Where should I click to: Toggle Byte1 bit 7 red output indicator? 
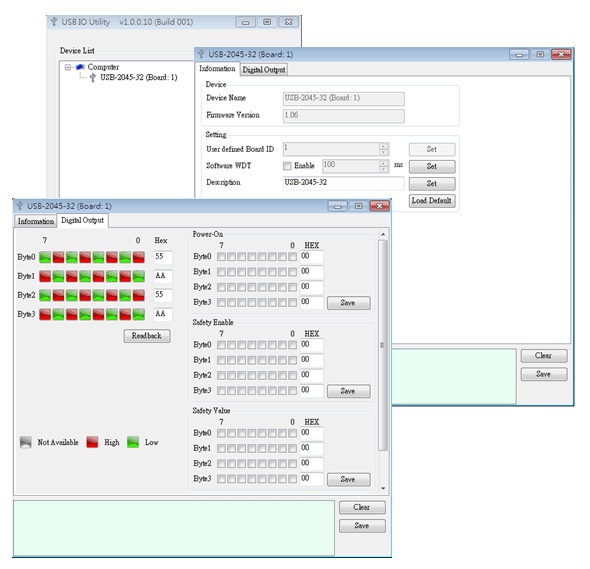tap(45, 276)
